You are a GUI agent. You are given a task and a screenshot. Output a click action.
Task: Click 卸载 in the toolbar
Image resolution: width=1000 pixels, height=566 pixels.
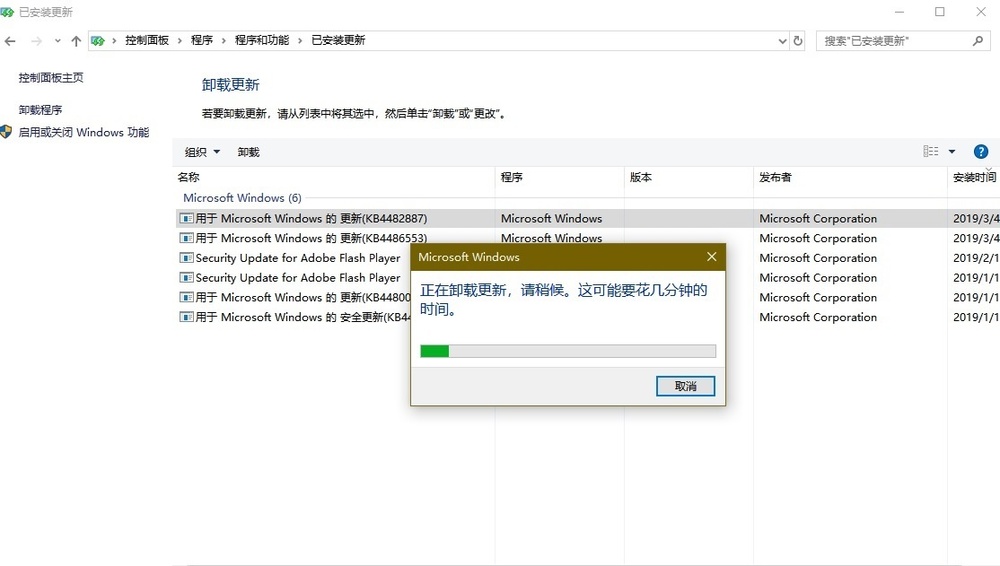248,152
